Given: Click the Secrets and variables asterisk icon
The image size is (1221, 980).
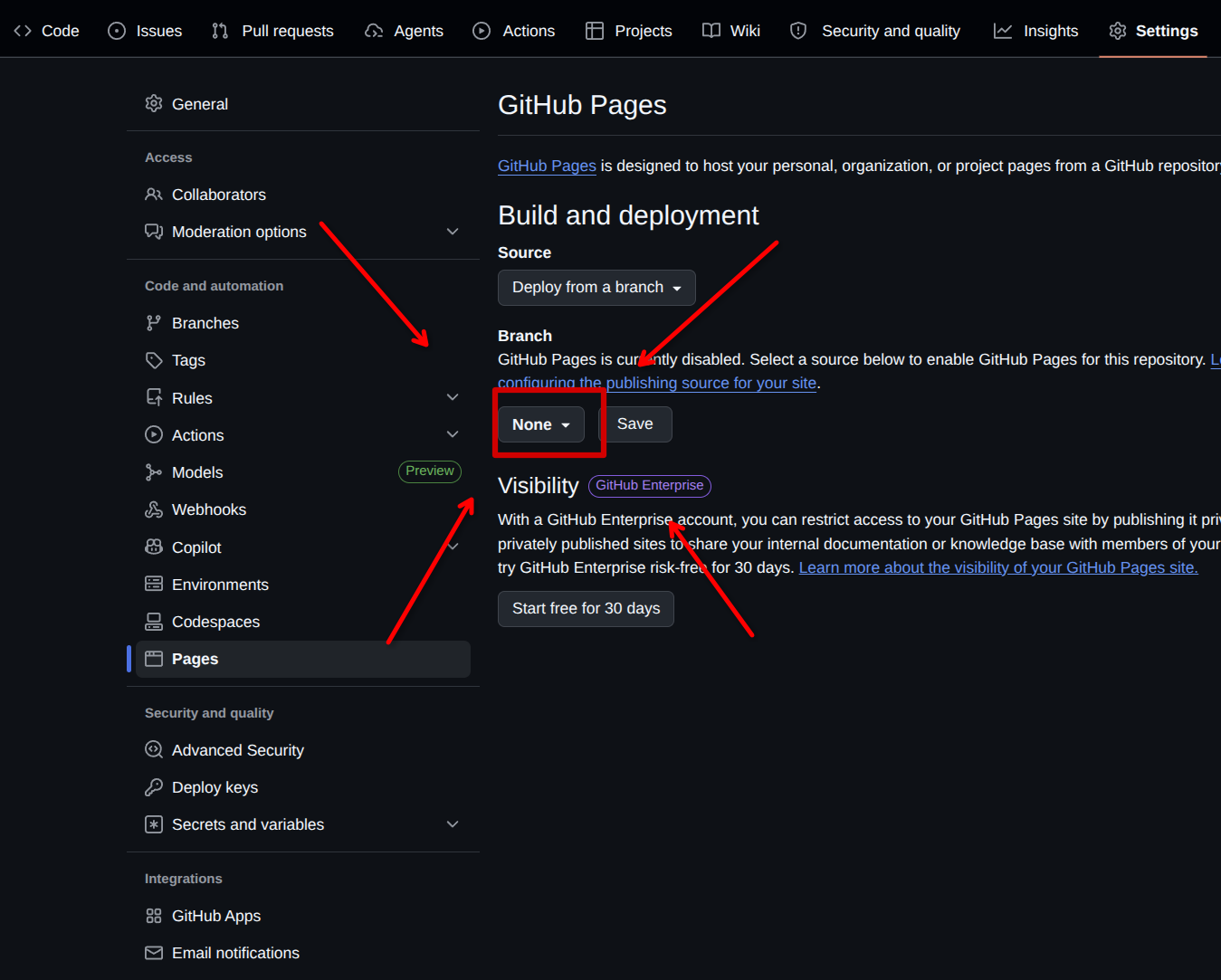Looking at the screenshot, I should point(154,824).
